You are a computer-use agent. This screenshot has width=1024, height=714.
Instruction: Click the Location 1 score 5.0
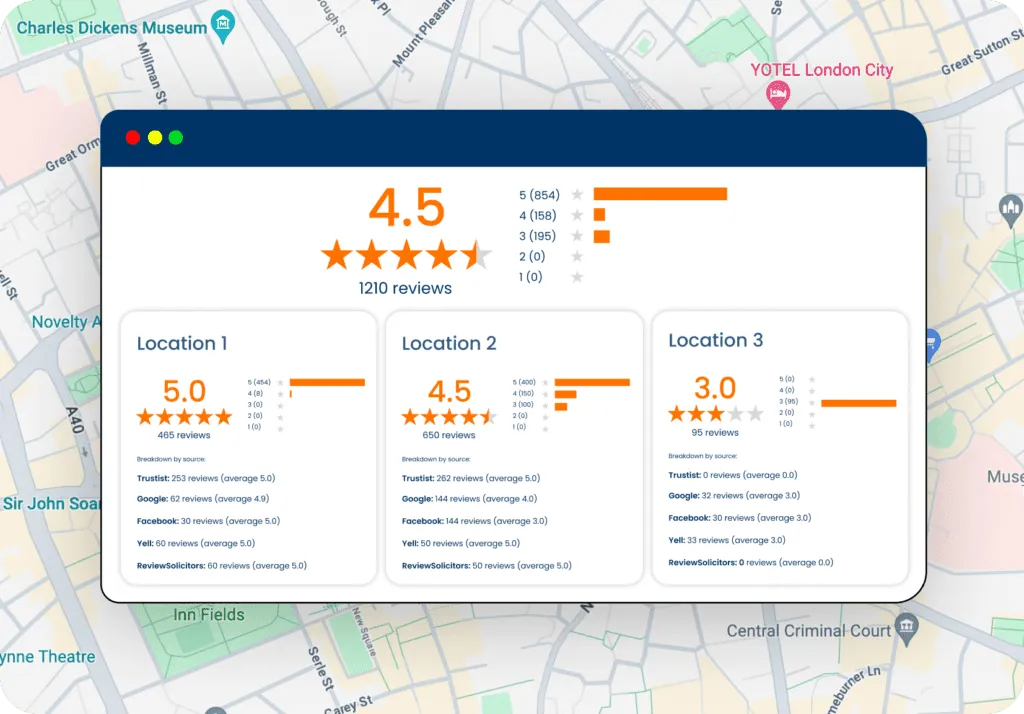tap(184, 391)
